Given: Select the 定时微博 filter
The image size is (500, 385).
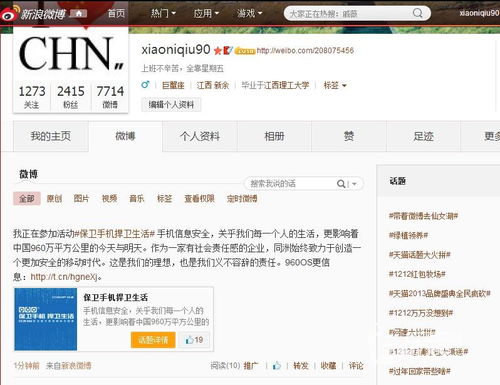Looking at the screenshot, I should coord(242,199).
